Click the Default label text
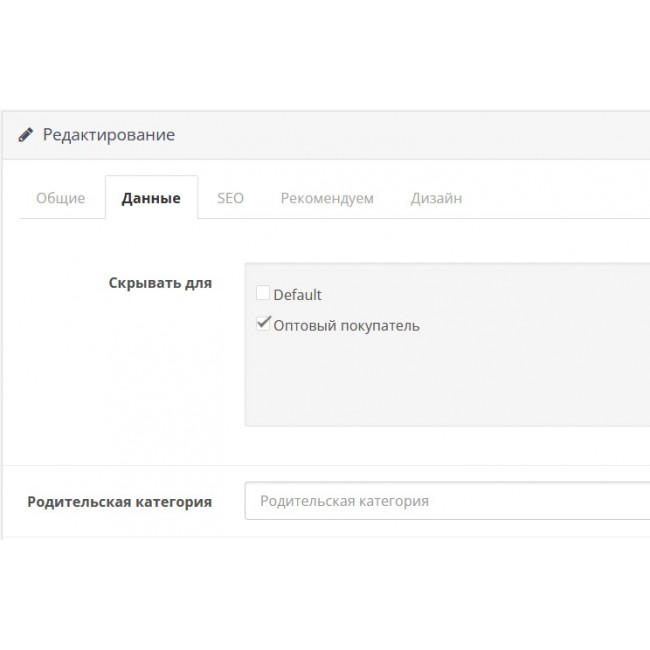 coord(298,295)
